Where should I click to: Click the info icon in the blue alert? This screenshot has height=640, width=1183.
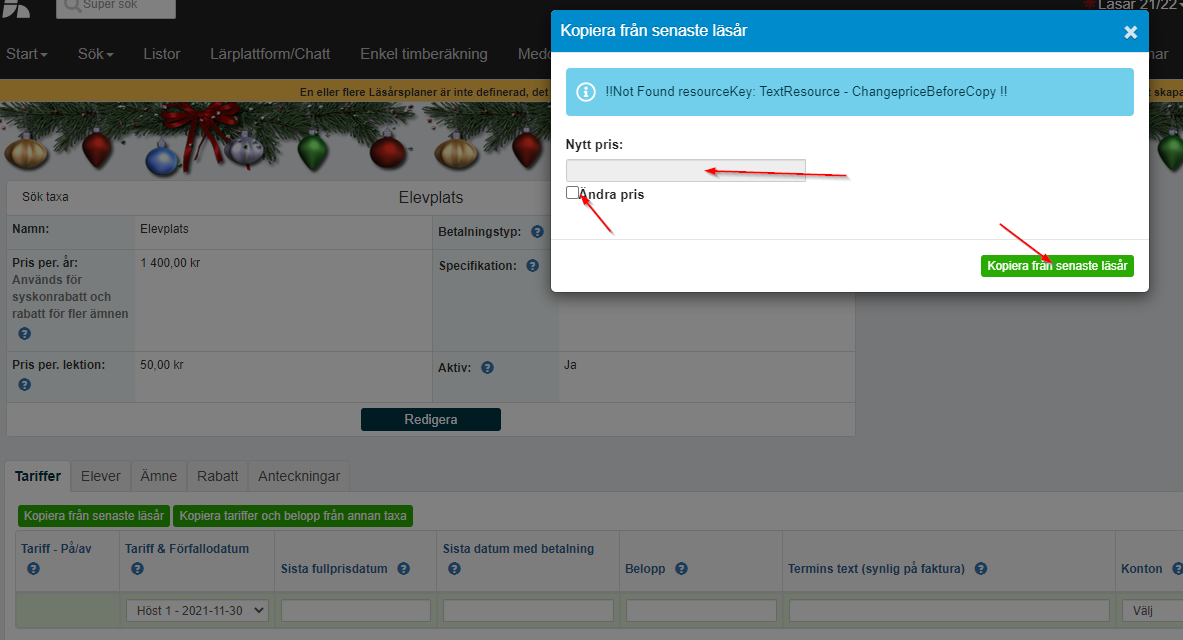(x=586, y=92)
